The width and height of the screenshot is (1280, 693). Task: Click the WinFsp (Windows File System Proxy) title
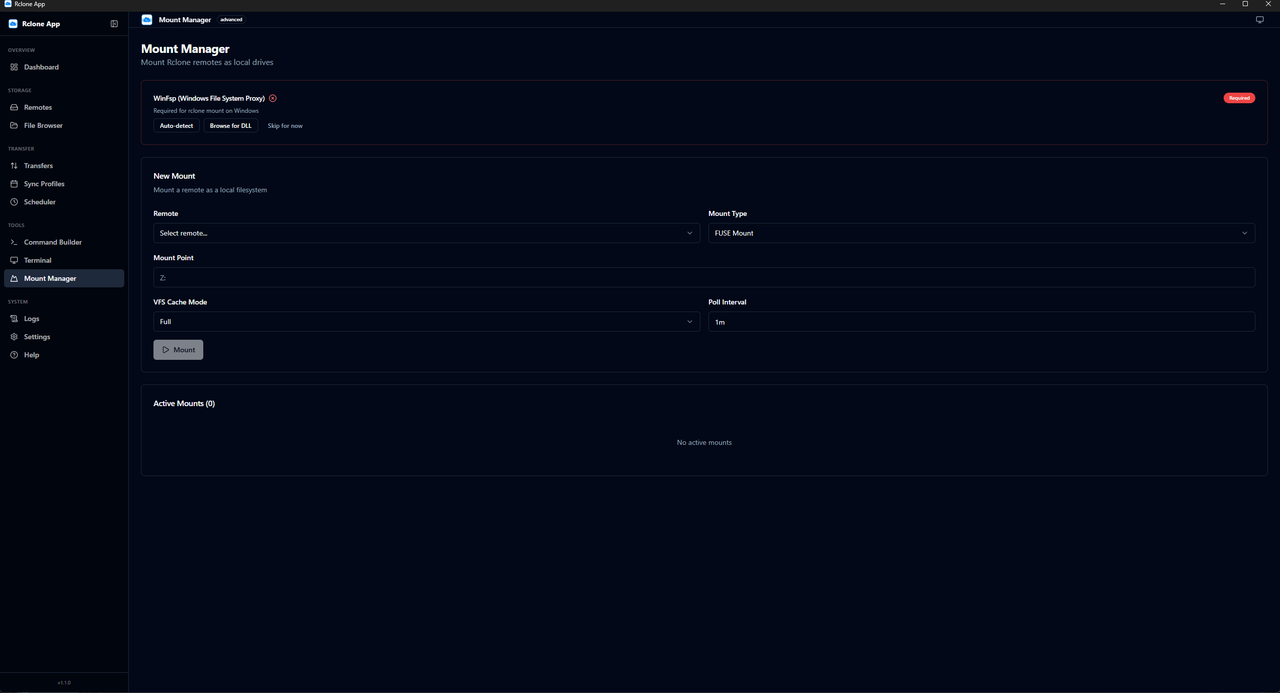coord(209,98)
